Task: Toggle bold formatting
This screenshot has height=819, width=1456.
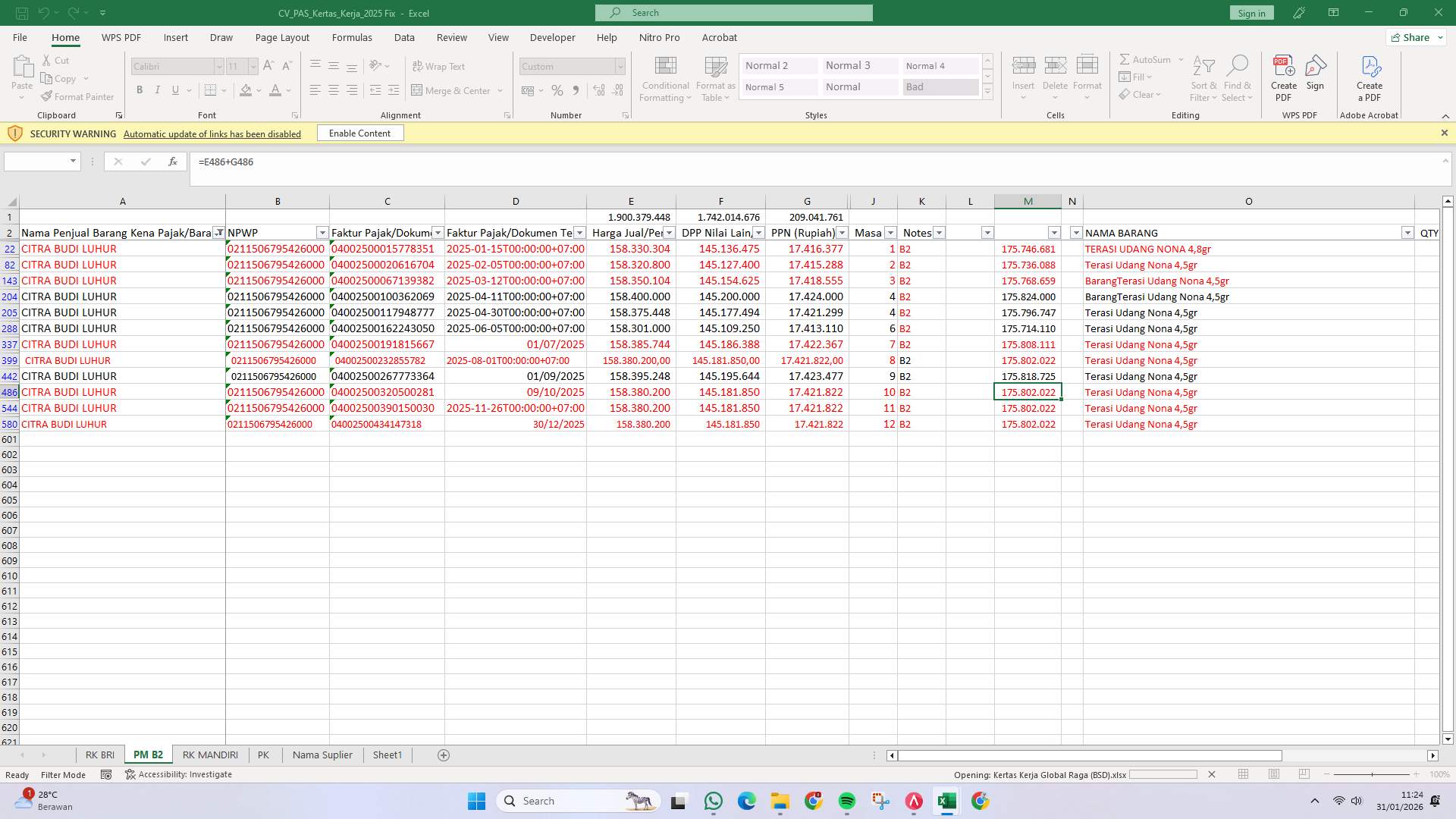Action: [140, 89]
